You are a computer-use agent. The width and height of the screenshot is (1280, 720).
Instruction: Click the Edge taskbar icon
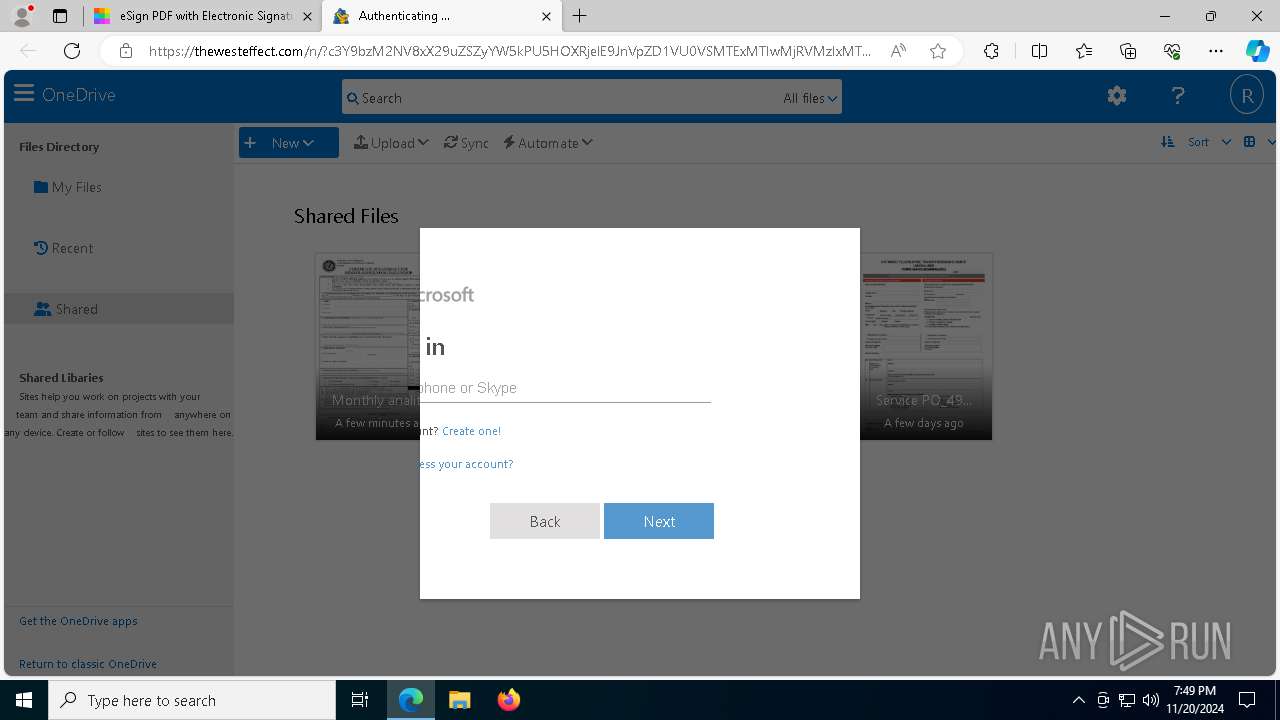point(411,700)
